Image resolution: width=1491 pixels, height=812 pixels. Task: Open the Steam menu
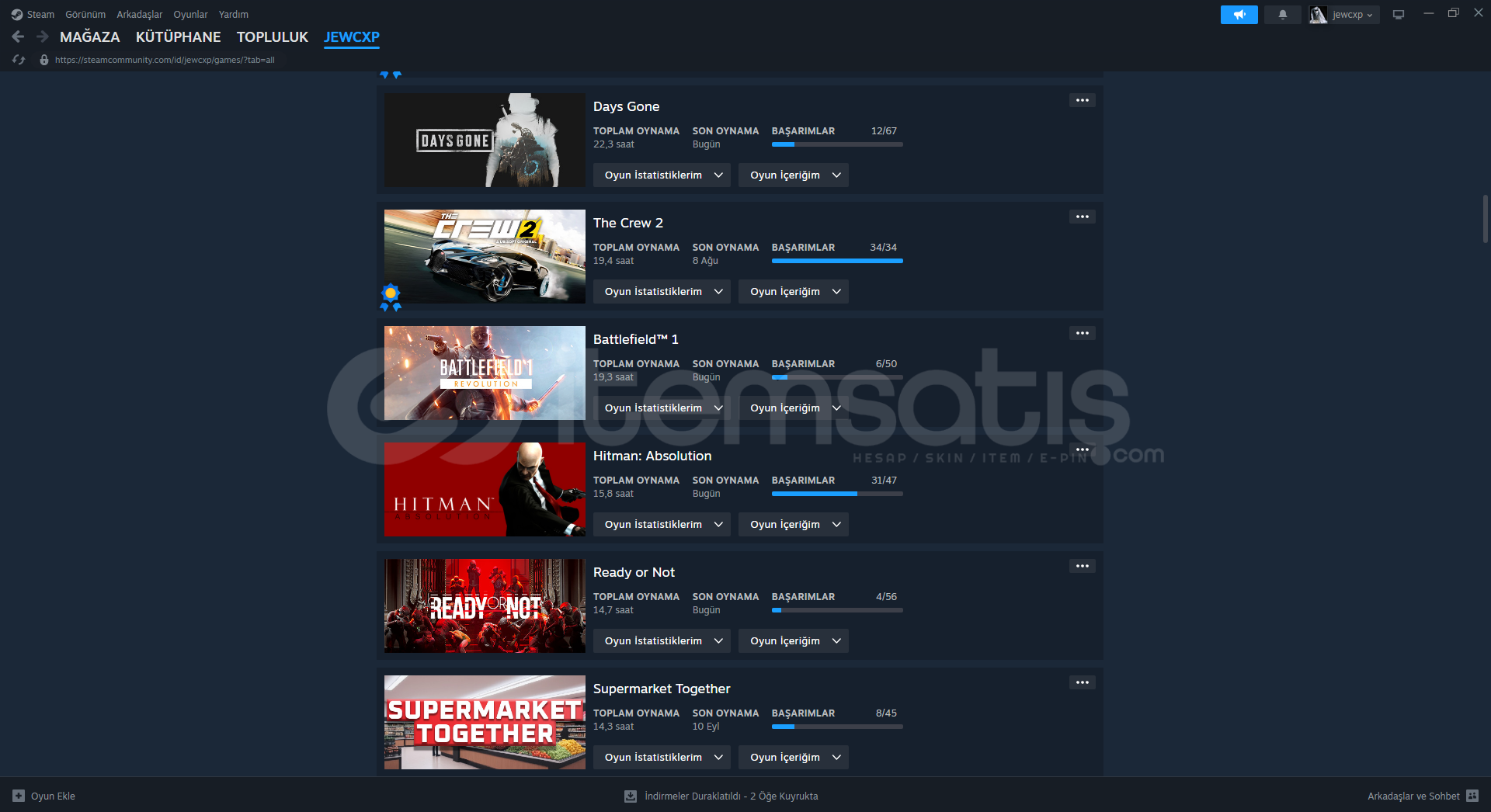coord(40,15)
